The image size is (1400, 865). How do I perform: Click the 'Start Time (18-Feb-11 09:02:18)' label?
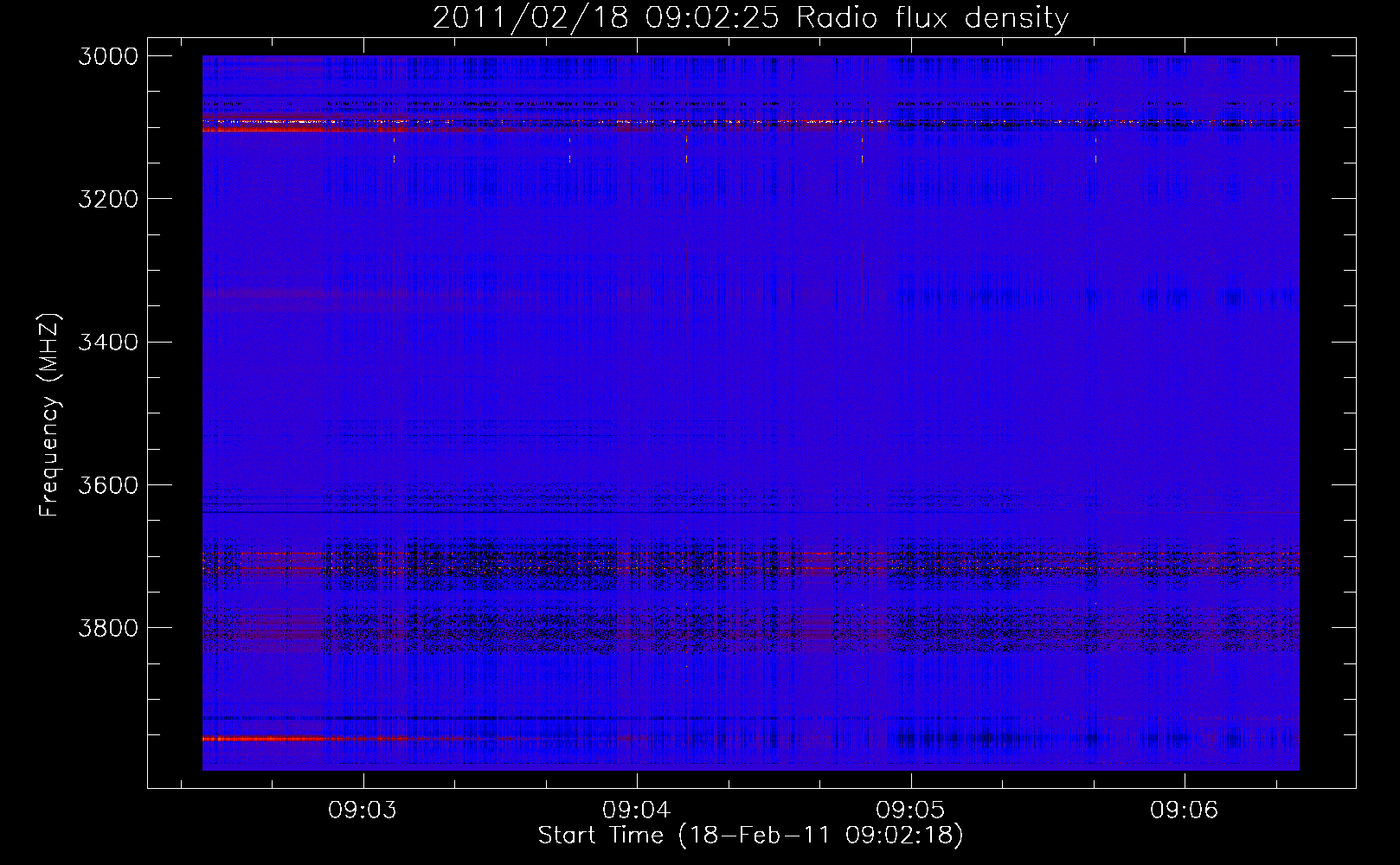pyautogui.click(x=750, y=836)
